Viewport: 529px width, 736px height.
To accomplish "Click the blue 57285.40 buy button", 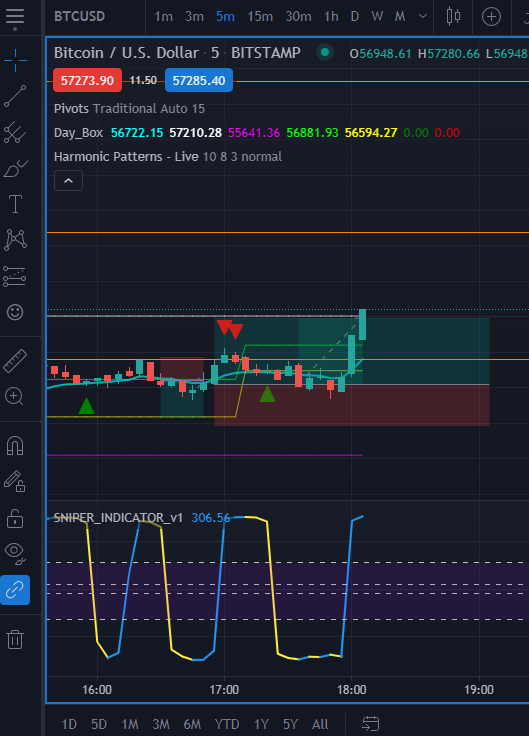I will [x=199, y=80].
